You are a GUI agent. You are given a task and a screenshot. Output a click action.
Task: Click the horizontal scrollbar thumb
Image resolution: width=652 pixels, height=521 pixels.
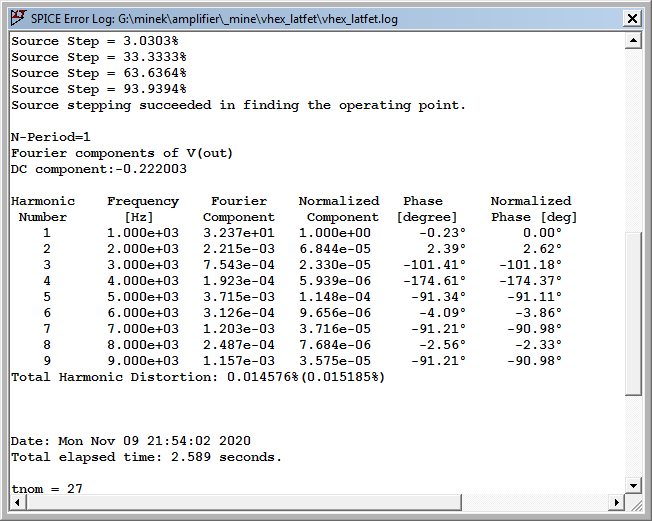[244, 502]
